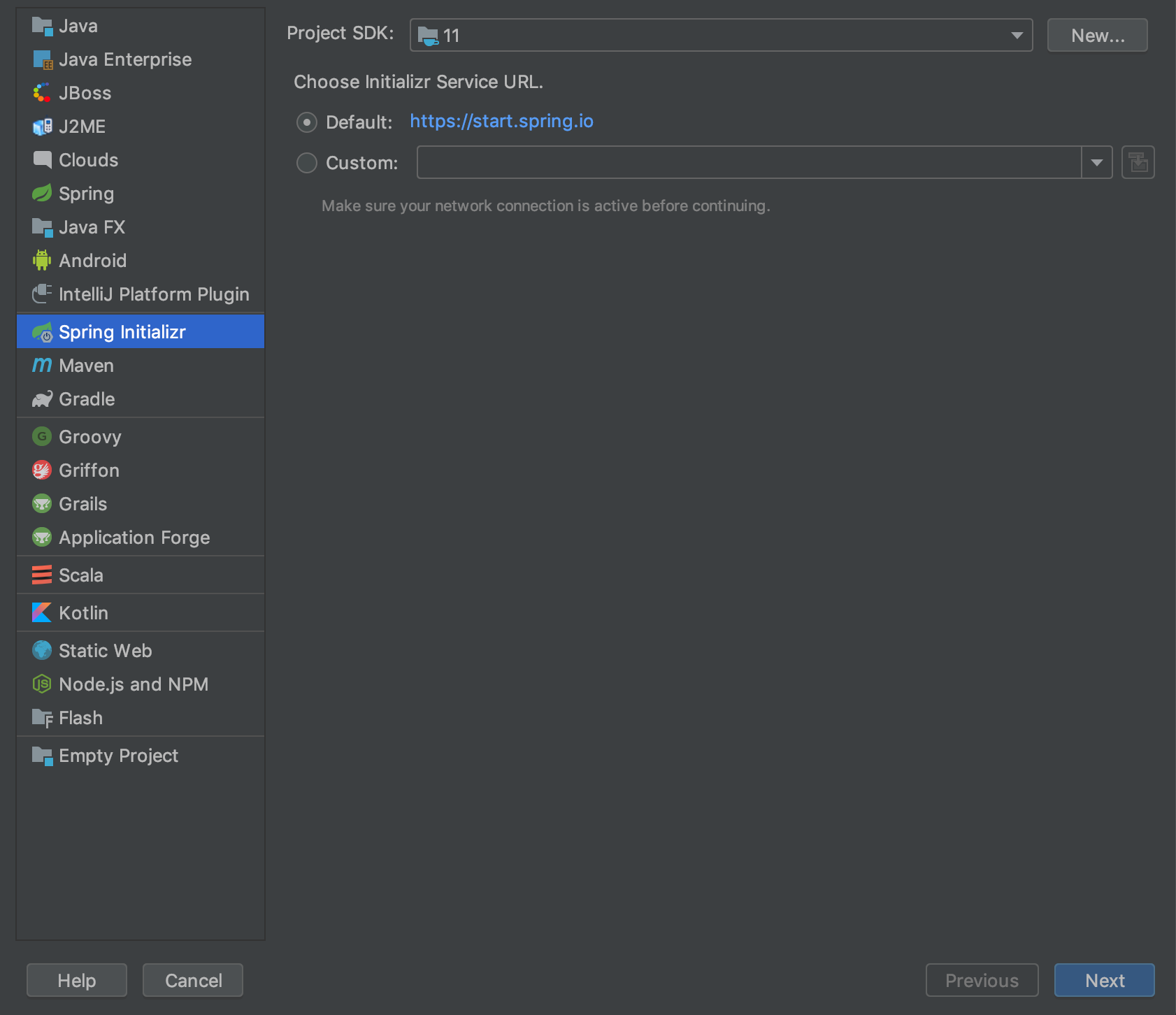Click the Grails icon
The image size is (1176, 1015).
(42, 503)
